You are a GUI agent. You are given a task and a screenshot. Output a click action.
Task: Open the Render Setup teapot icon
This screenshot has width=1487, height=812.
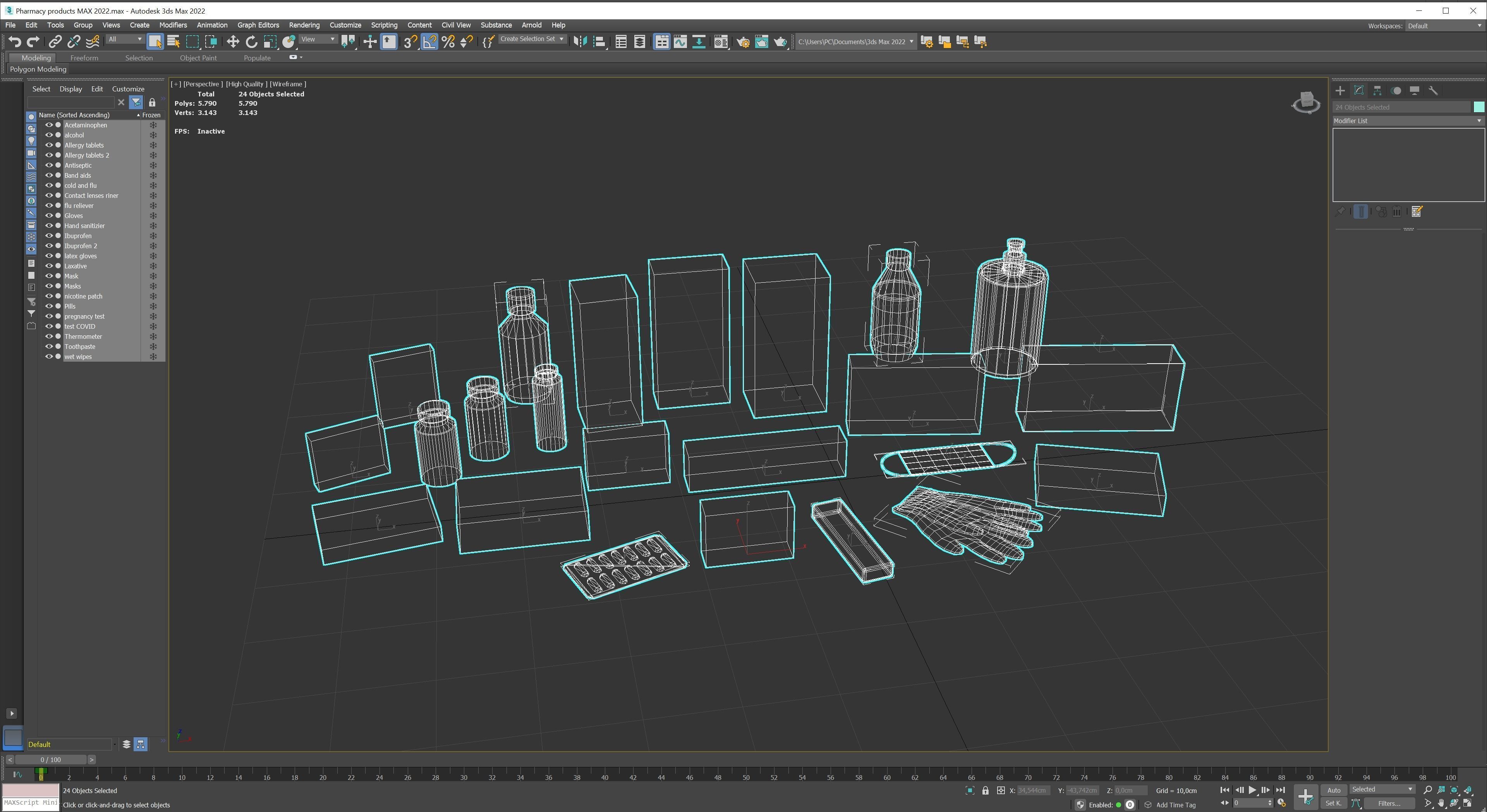[x=743, y=41]
